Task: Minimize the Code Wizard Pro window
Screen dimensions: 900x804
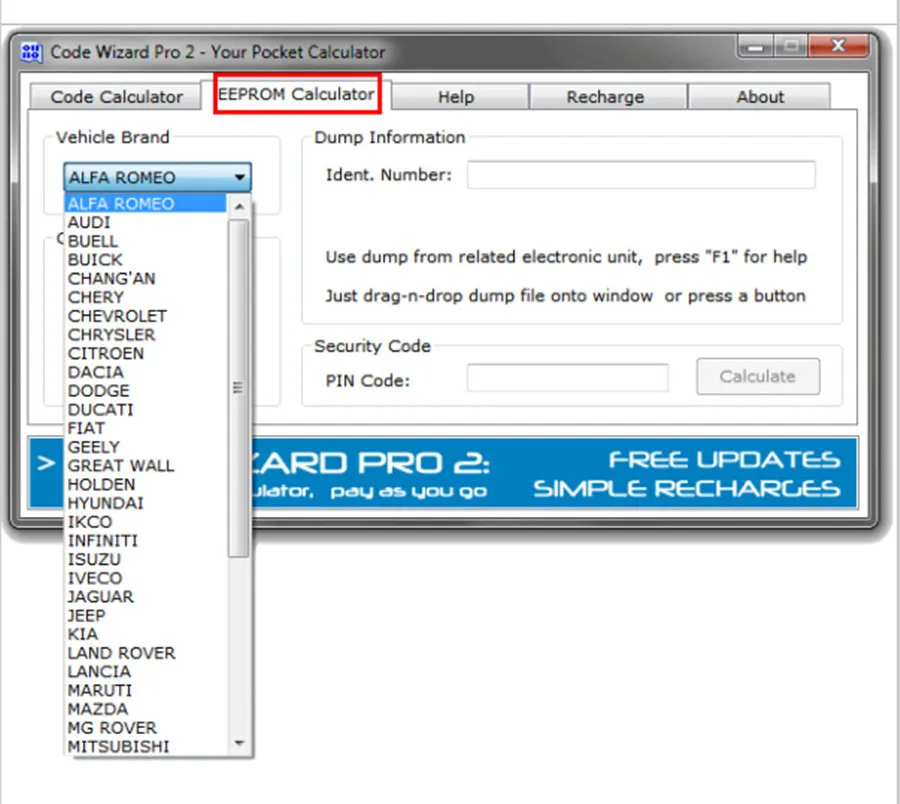Action: point(755,47)
